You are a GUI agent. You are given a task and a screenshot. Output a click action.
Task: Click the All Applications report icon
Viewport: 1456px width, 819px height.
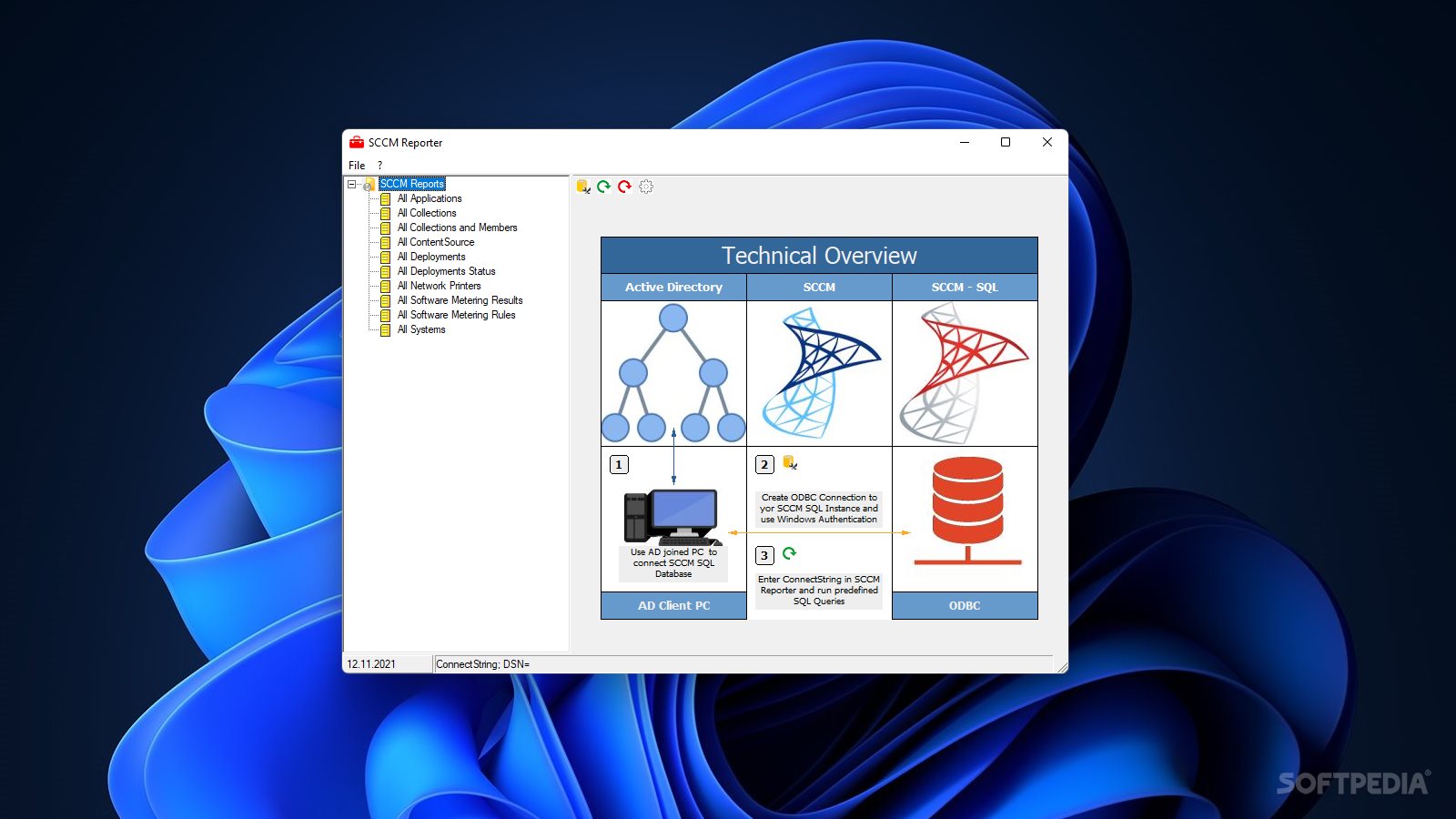pos(386,199)
